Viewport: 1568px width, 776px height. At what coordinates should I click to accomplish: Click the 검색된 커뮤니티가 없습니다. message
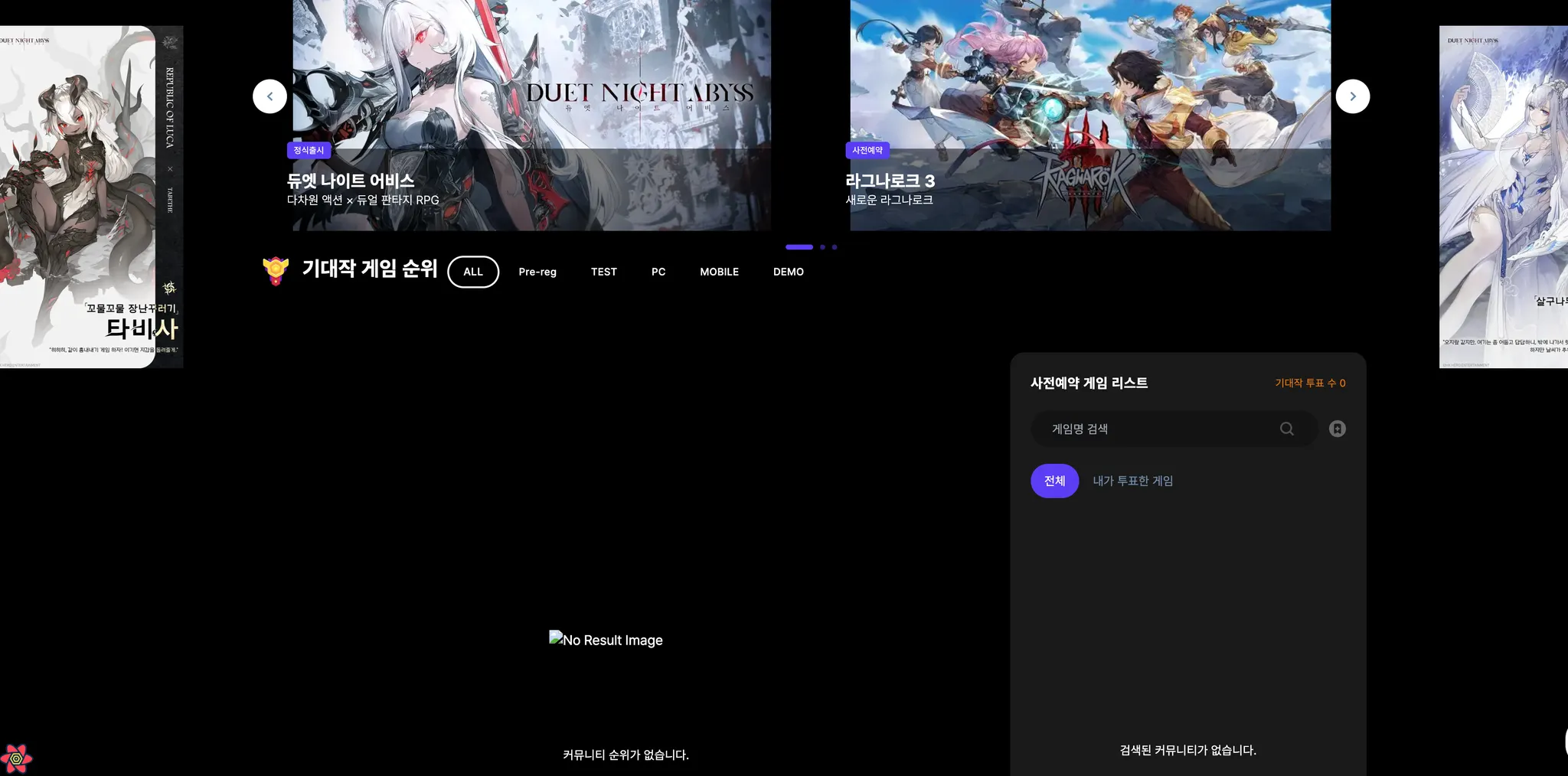tap(1188, 750)
